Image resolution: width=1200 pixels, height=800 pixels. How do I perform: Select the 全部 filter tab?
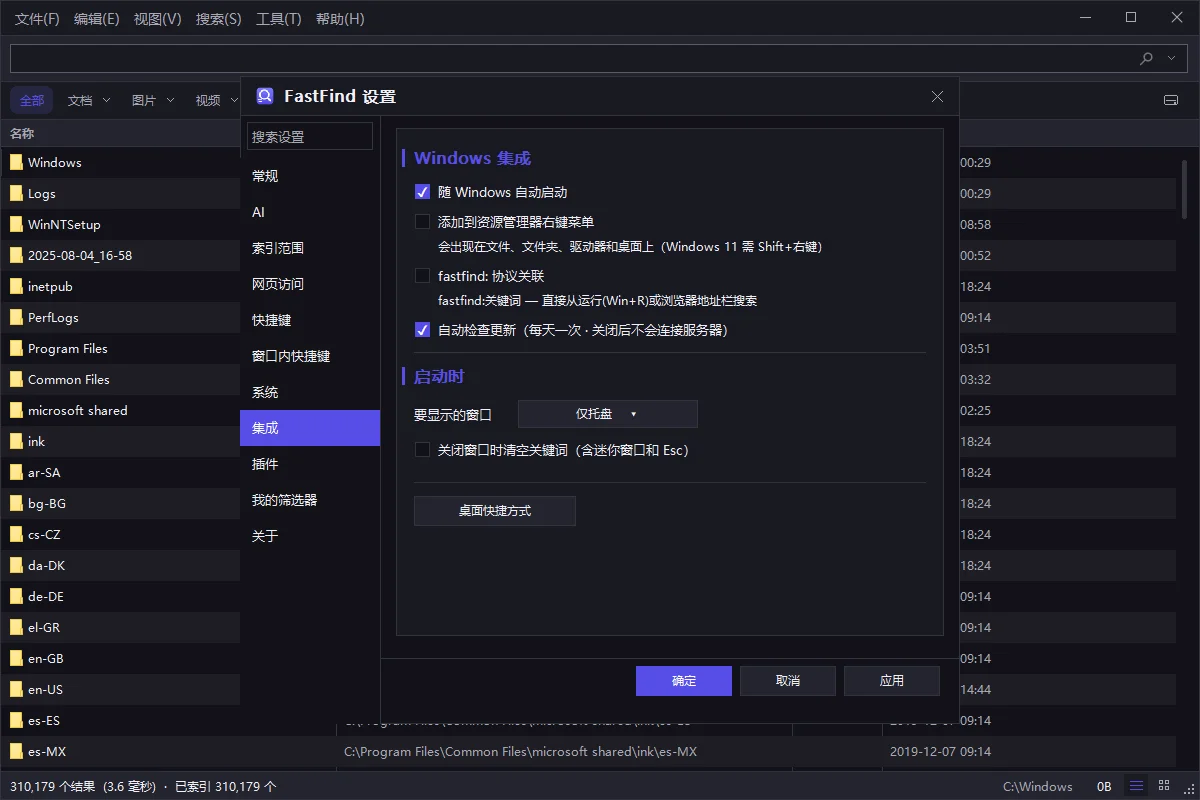(x=32, y=100)
